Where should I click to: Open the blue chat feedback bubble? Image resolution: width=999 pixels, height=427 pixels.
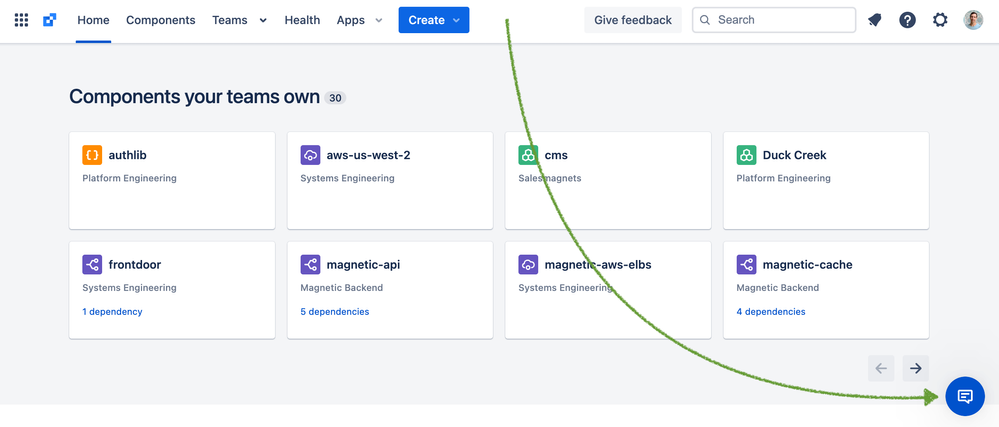pyautogui.click(x=965, y=396)
